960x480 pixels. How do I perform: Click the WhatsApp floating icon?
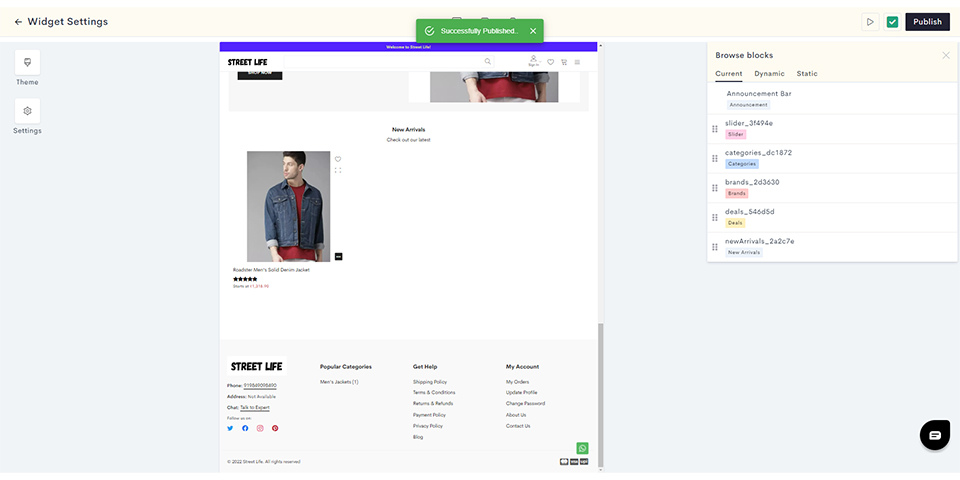[582, 448]
